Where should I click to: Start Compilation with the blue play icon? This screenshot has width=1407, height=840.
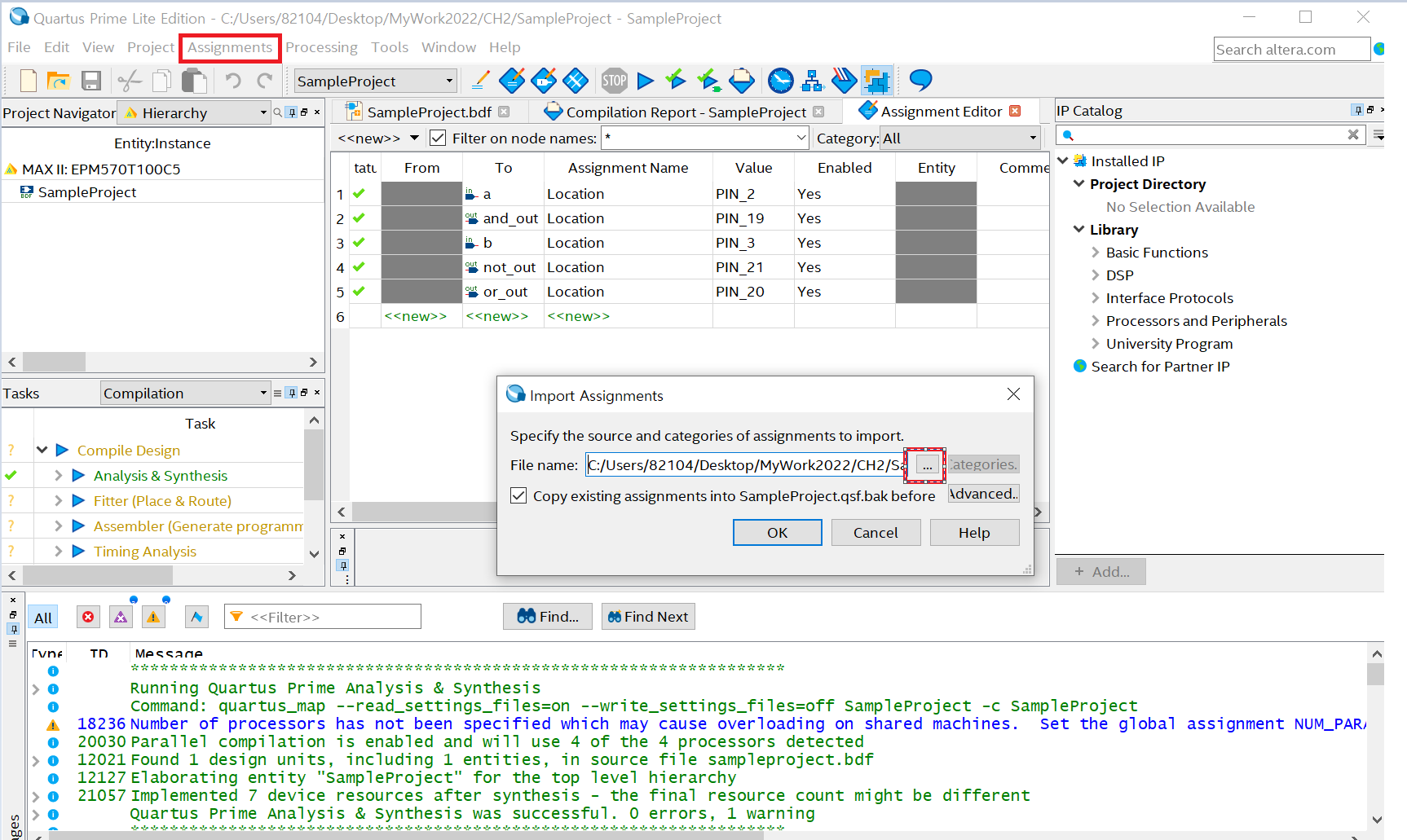tap(646, 81)
